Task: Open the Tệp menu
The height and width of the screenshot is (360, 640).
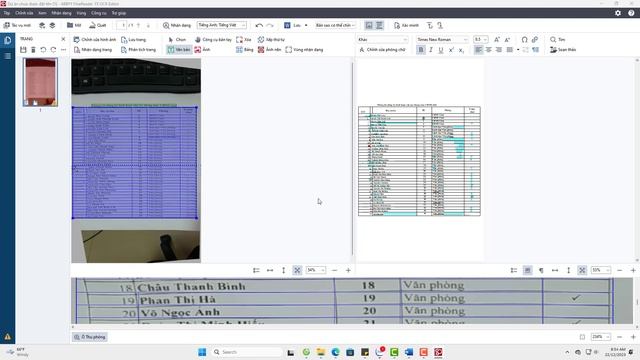Action: point(7,13)
